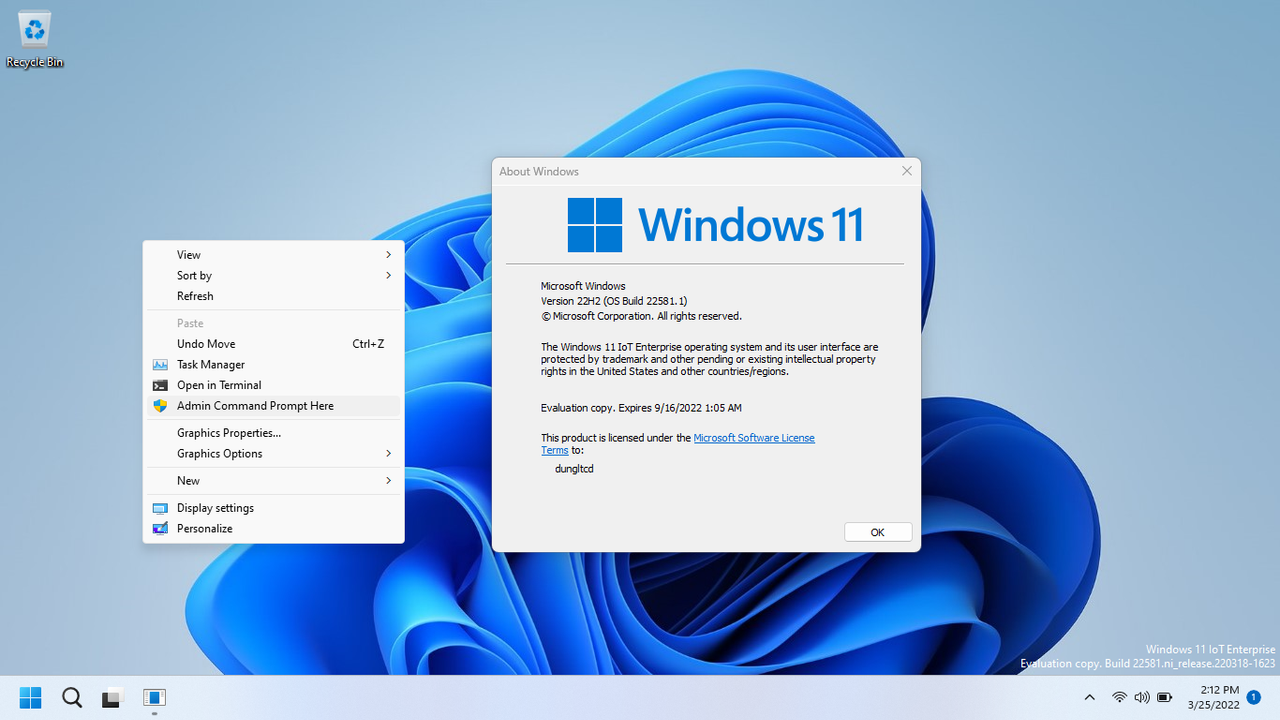
Task: Click the Windows 11 logo in dialog
Action: pyautogui.click(x=715, y=225)
